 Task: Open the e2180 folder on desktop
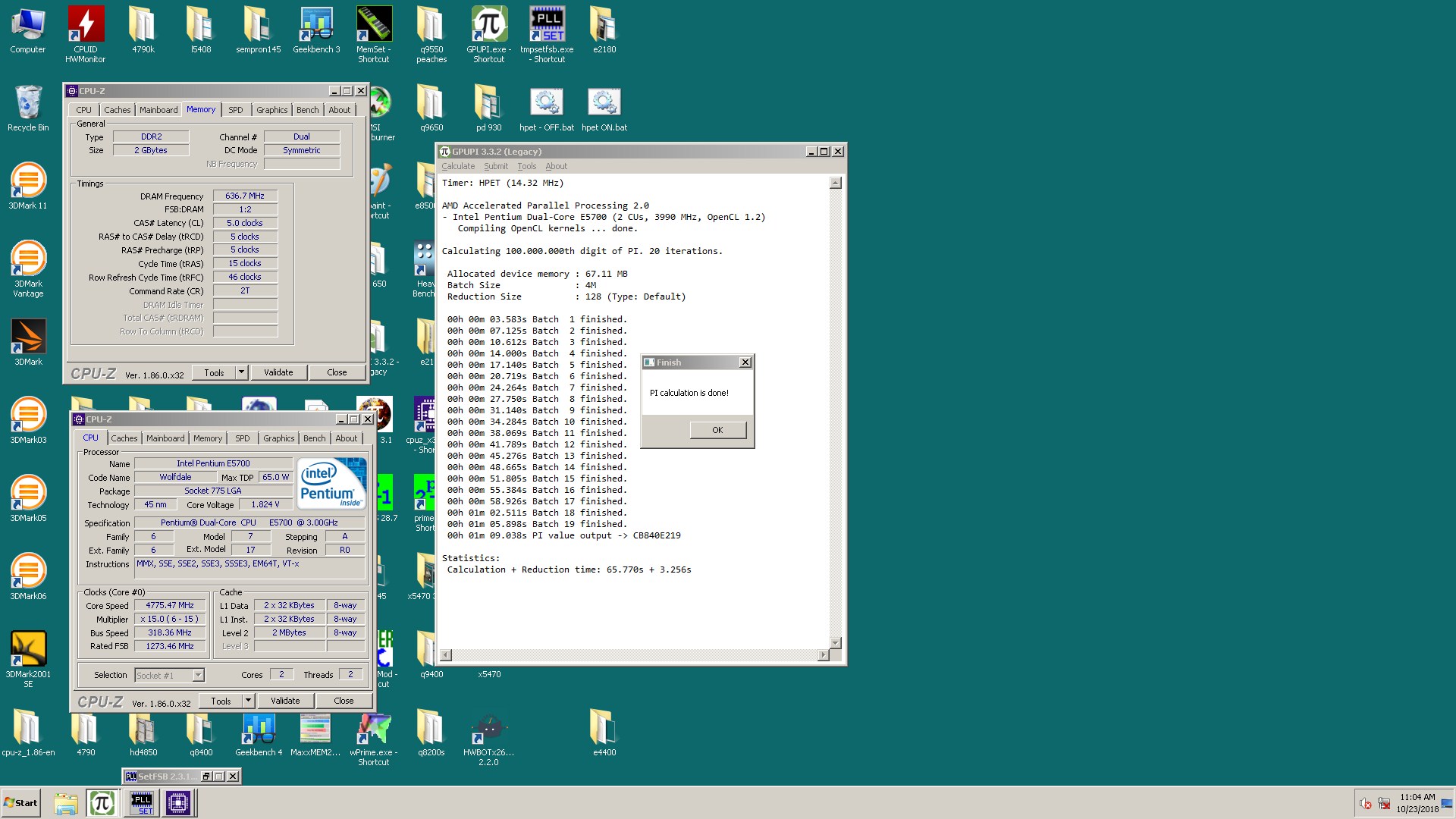click(x=604, y=30)
